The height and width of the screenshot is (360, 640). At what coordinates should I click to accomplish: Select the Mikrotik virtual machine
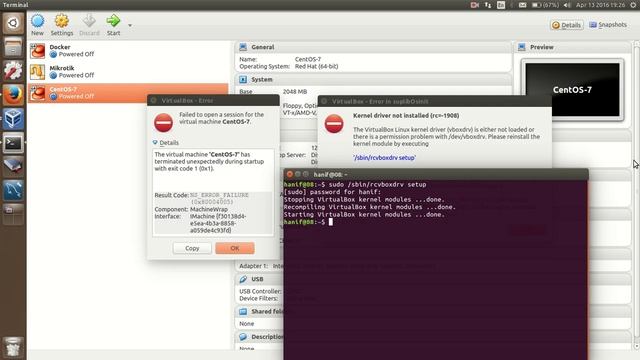[x=128, y=72]
